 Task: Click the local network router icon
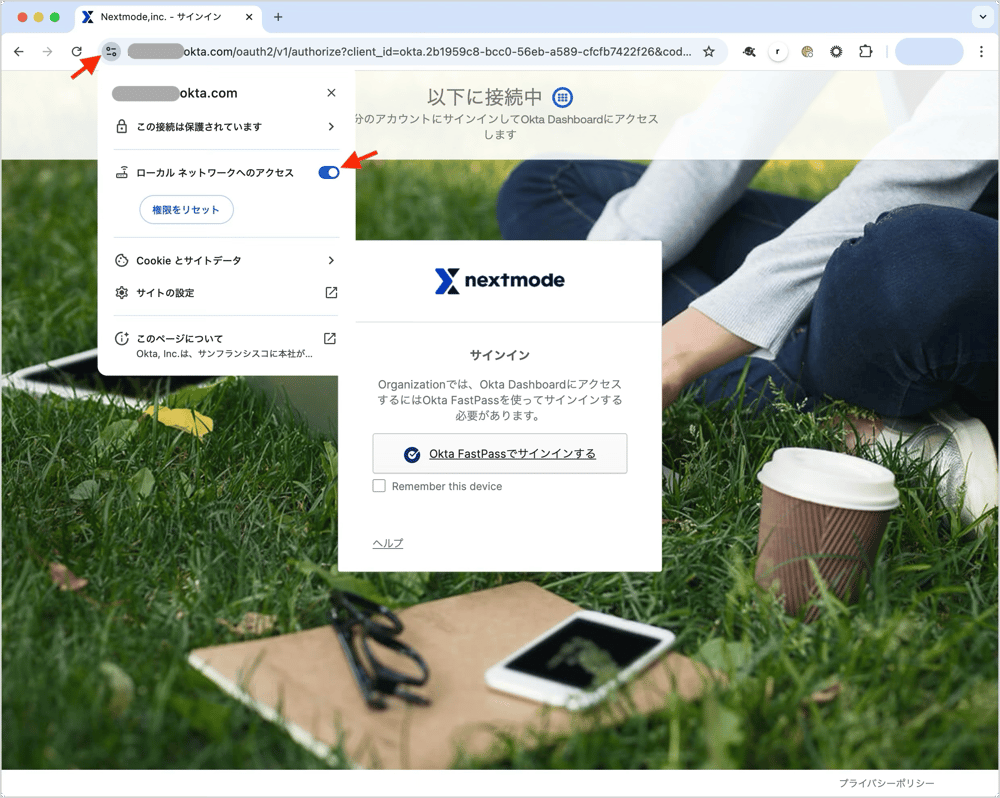coord(121,173)
